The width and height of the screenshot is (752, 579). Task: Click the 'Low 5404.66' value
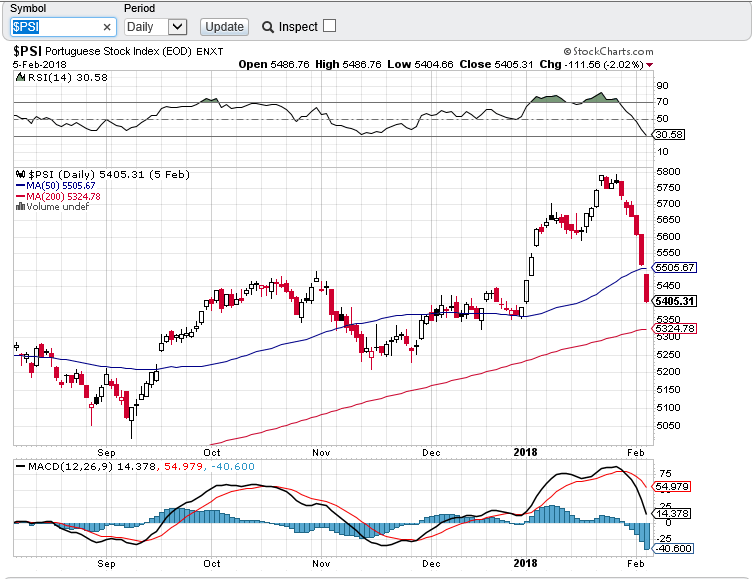click(x=420, y=64)
